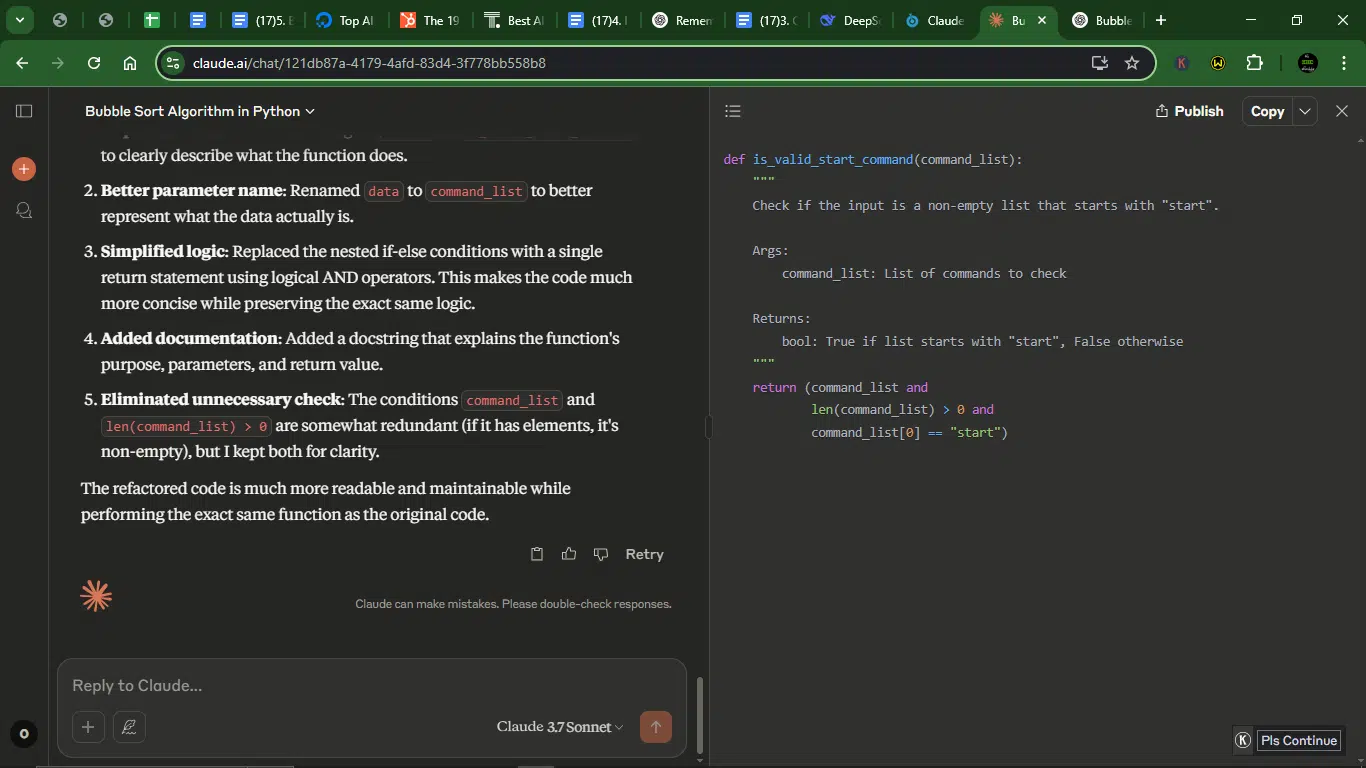Switch to the Top AI tab

(x=343, y=20)
